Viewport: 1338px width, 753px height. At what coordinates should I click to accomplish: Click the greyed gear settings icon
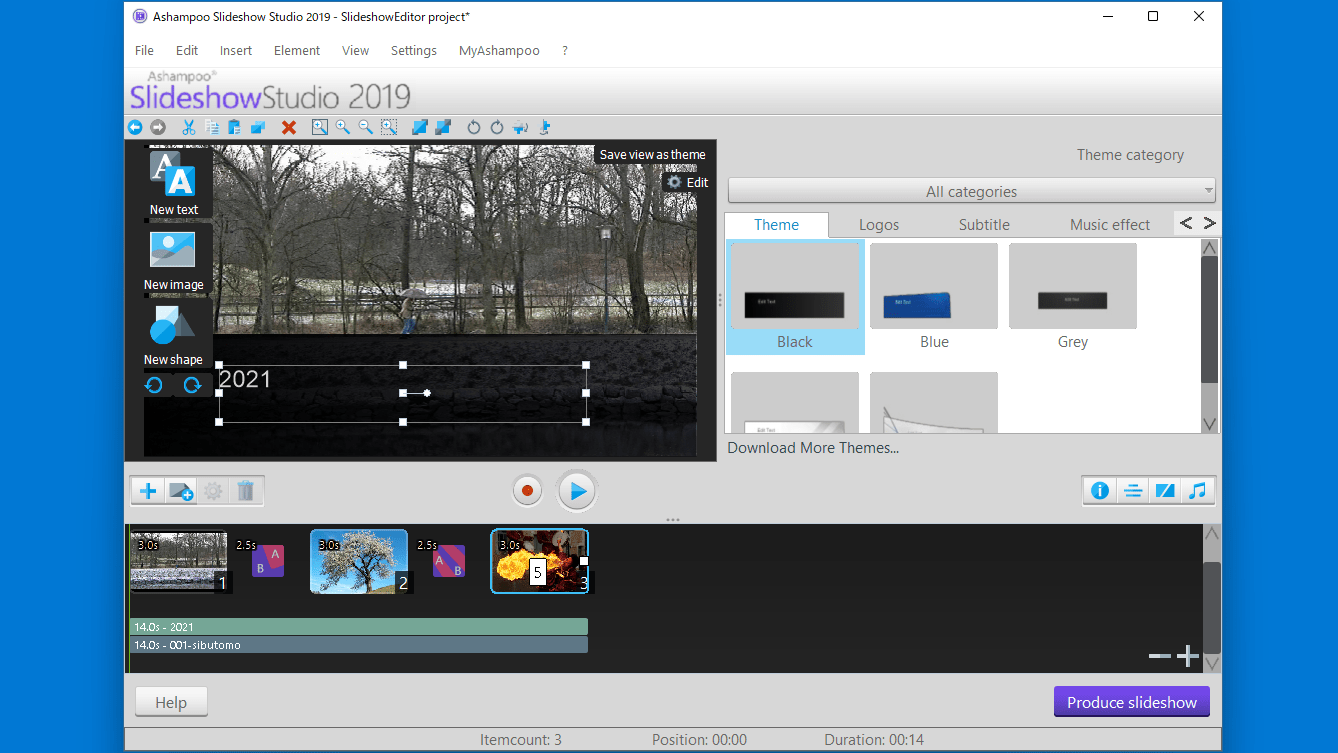tap(212, 491)
